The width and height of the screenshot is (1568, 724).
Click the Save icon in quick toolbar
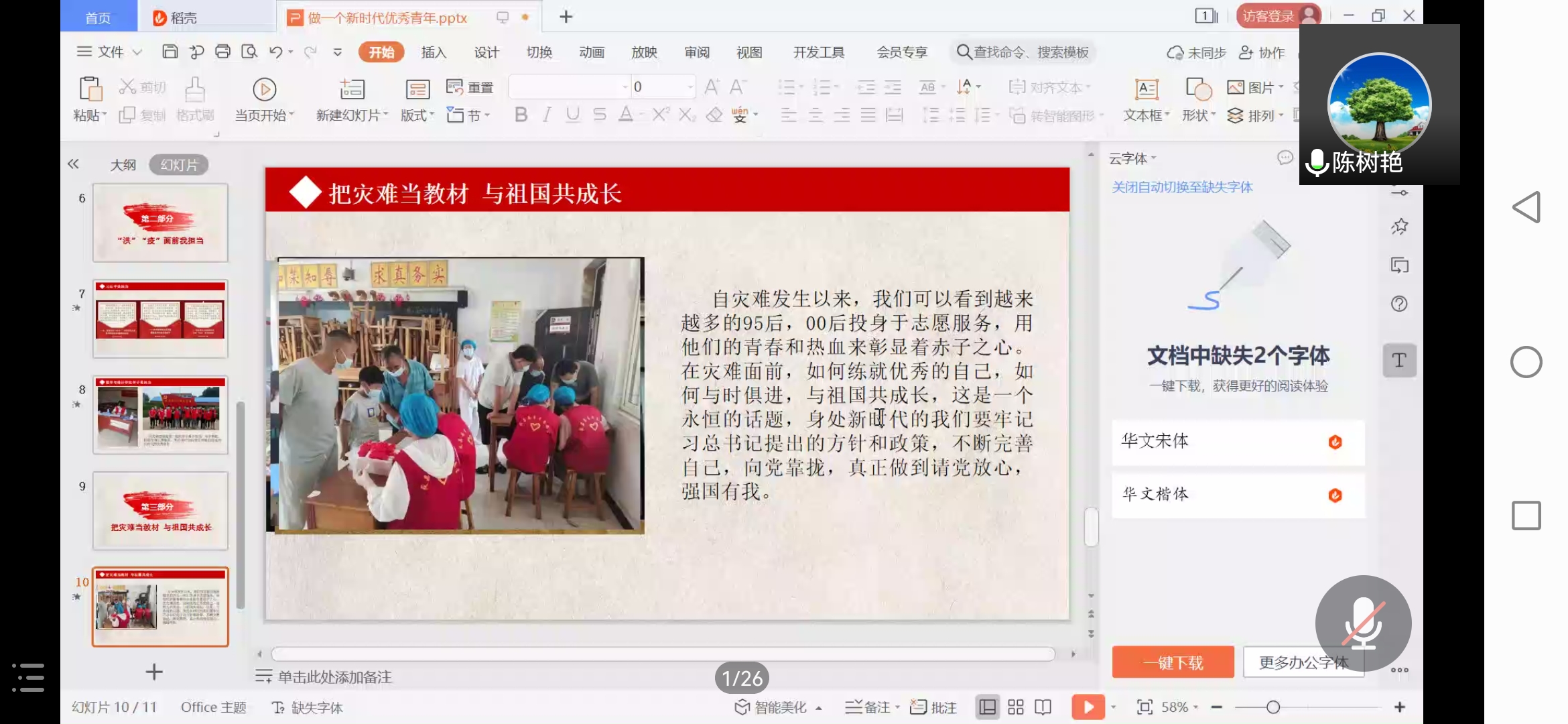(x=170, y=52)
